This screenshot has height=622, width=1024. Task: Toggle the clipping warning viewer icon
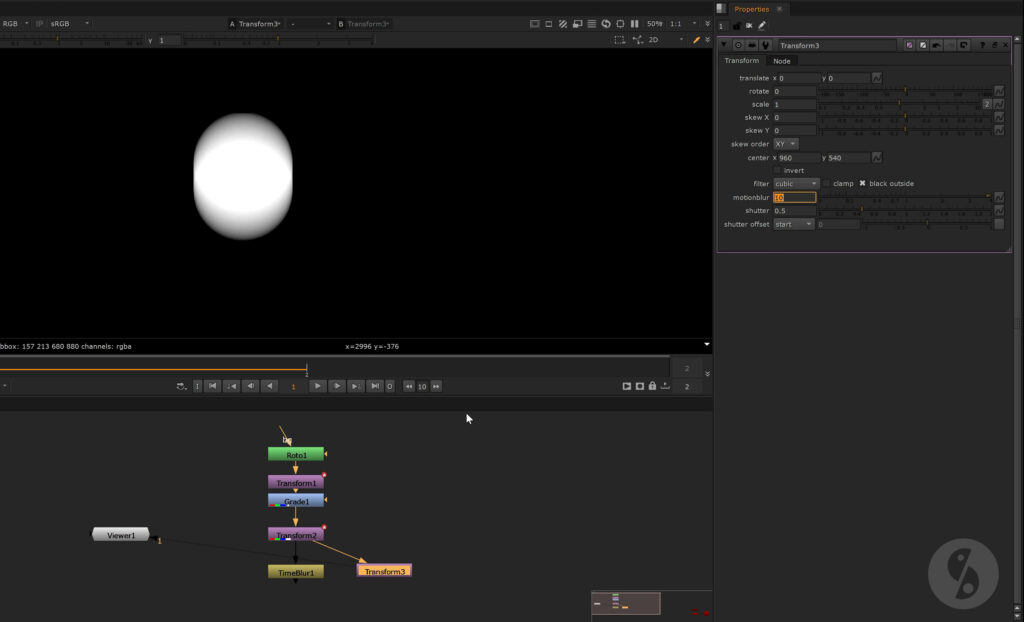535,24
